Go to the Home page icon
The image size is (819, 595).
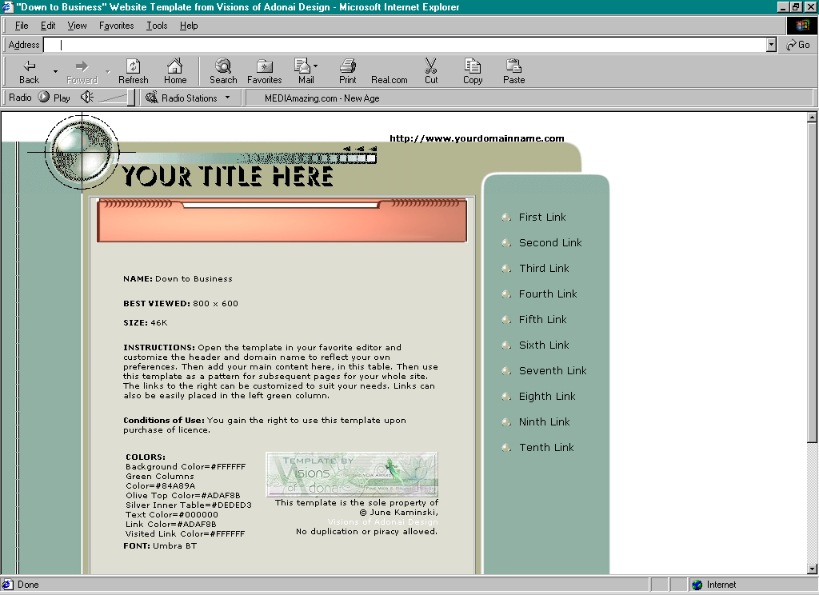tap(175, 71)
